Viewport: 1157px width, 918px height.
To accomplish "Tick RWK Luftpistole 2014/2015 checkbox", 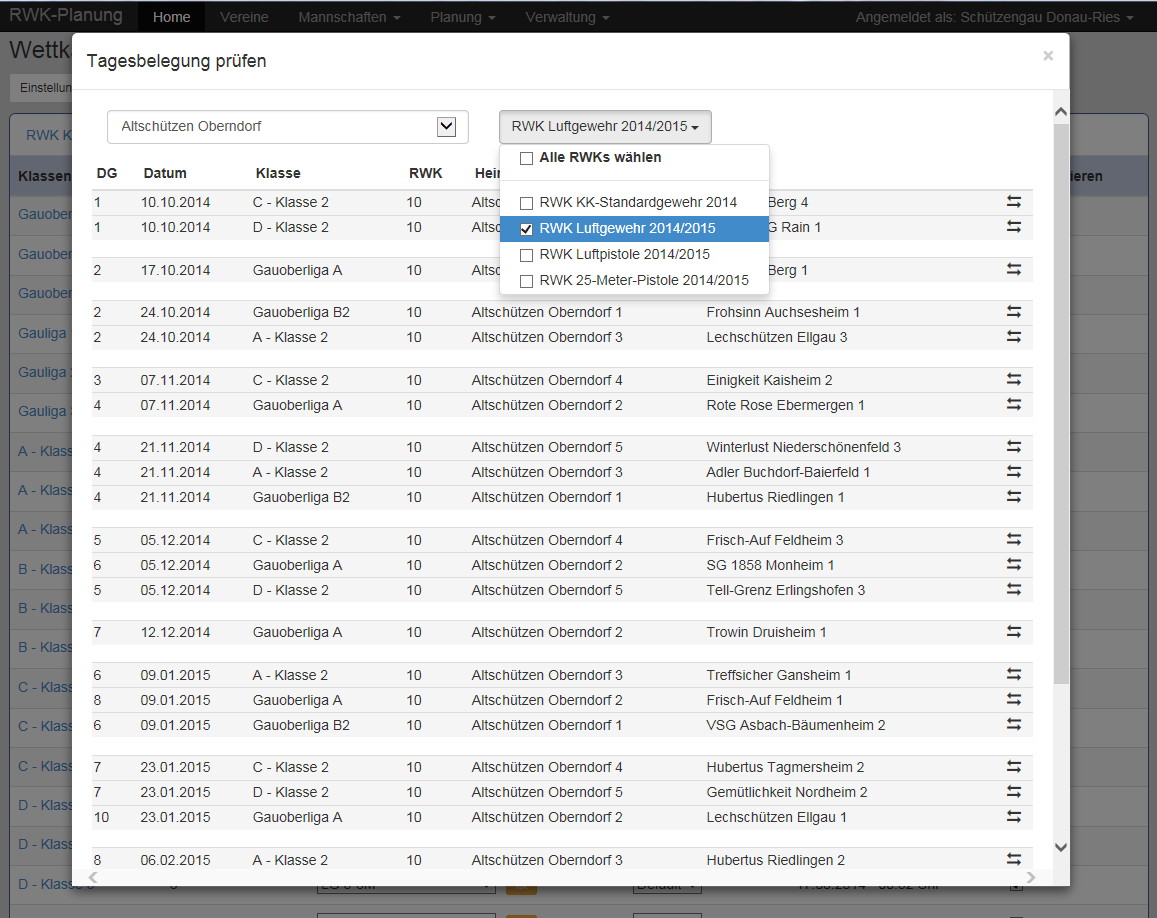I will click(526, 255).
